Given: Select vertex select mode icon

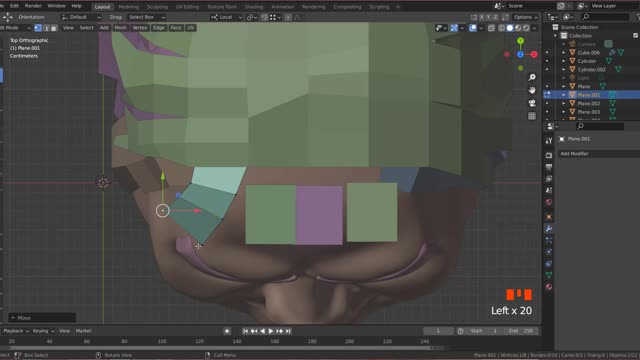Looking at the screenshot, I should click(x=38, y=28).
